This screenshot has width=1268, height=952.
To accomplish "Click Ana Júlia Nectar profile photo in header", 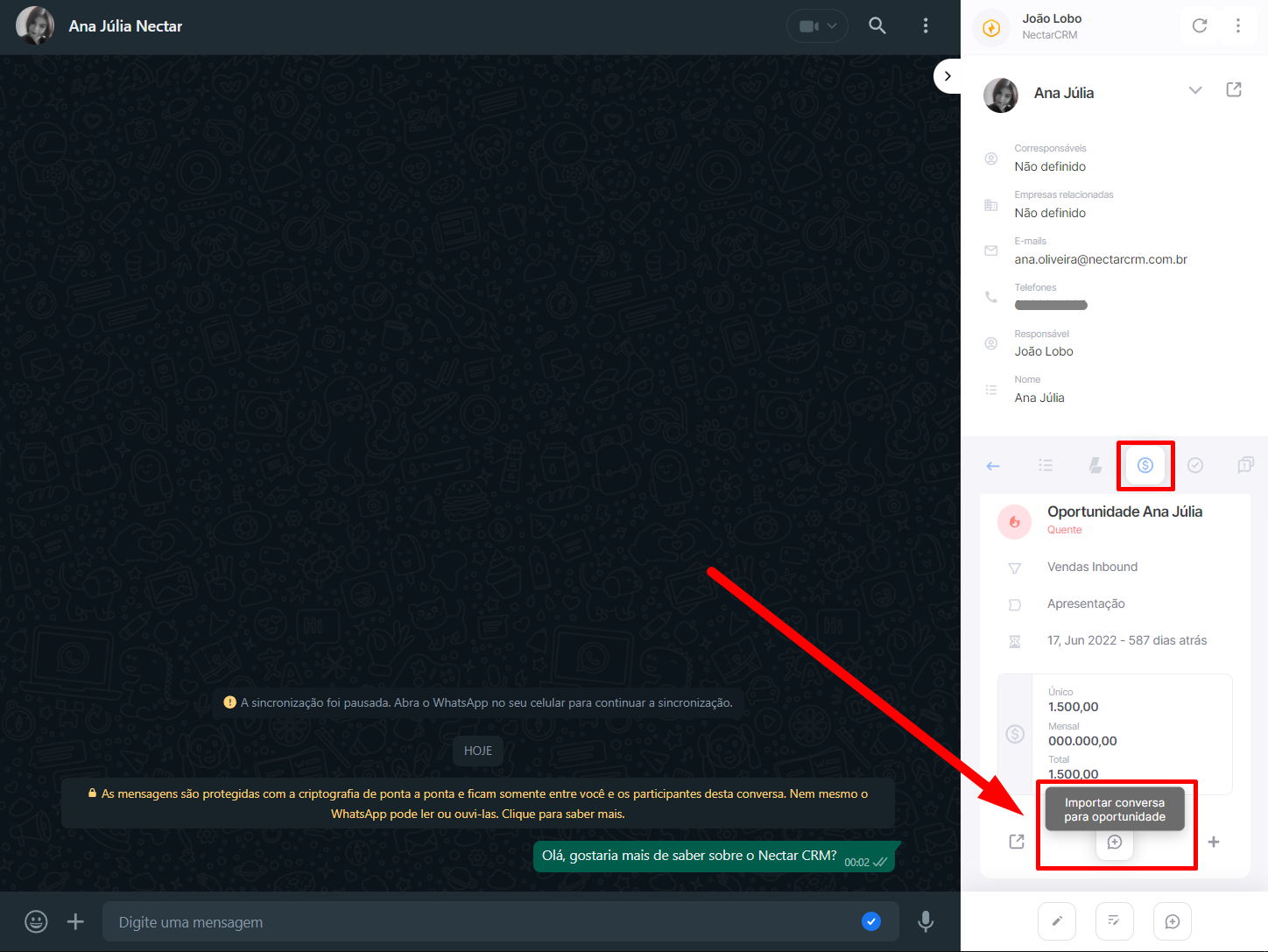I will 35,26.
